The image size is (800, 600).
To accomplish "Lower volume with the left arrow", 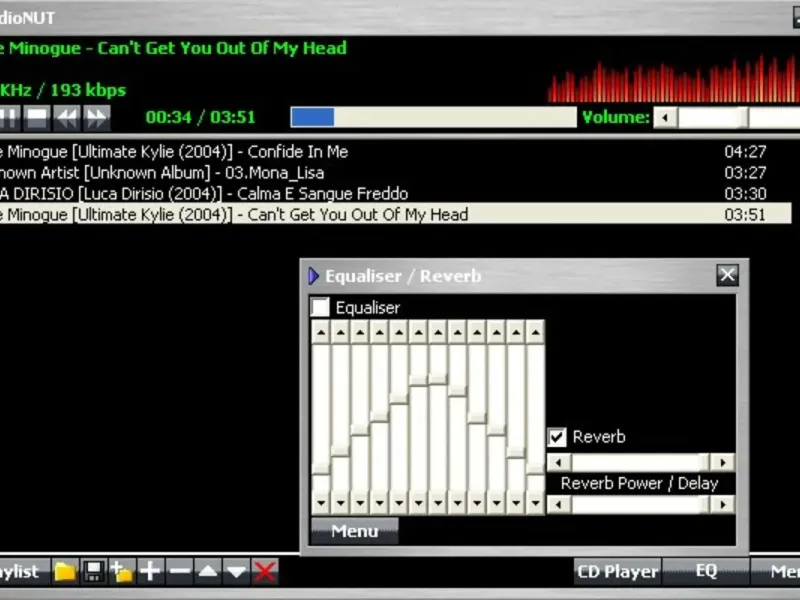I will [x=665, y=118].
